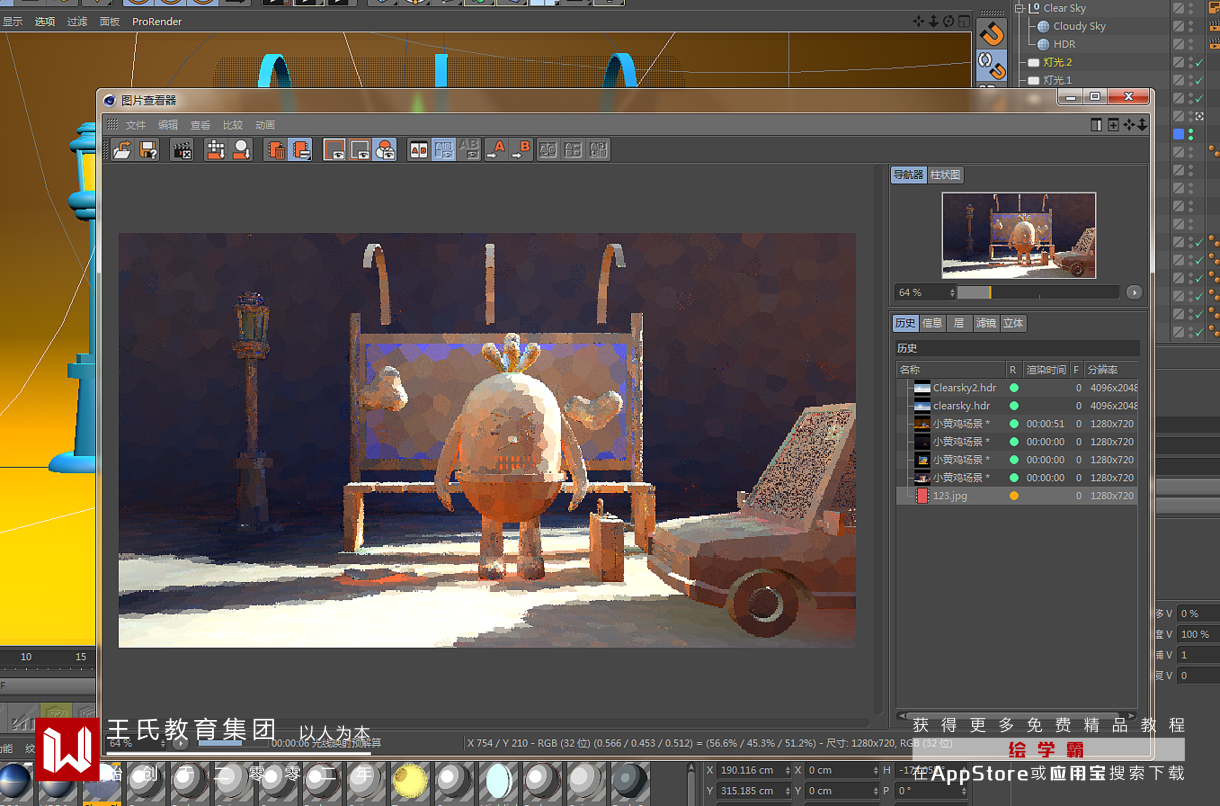Switch to the 滤镜 tab
This screenshot has width=1220, height=806.
click(986, 323)
